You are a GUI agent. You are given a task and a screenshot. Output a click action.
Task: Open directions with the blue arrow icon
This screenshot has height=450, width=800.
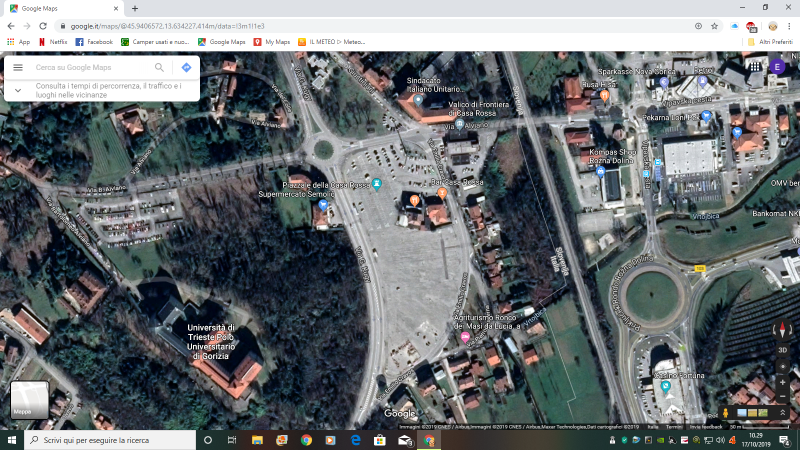coord(186,67)
